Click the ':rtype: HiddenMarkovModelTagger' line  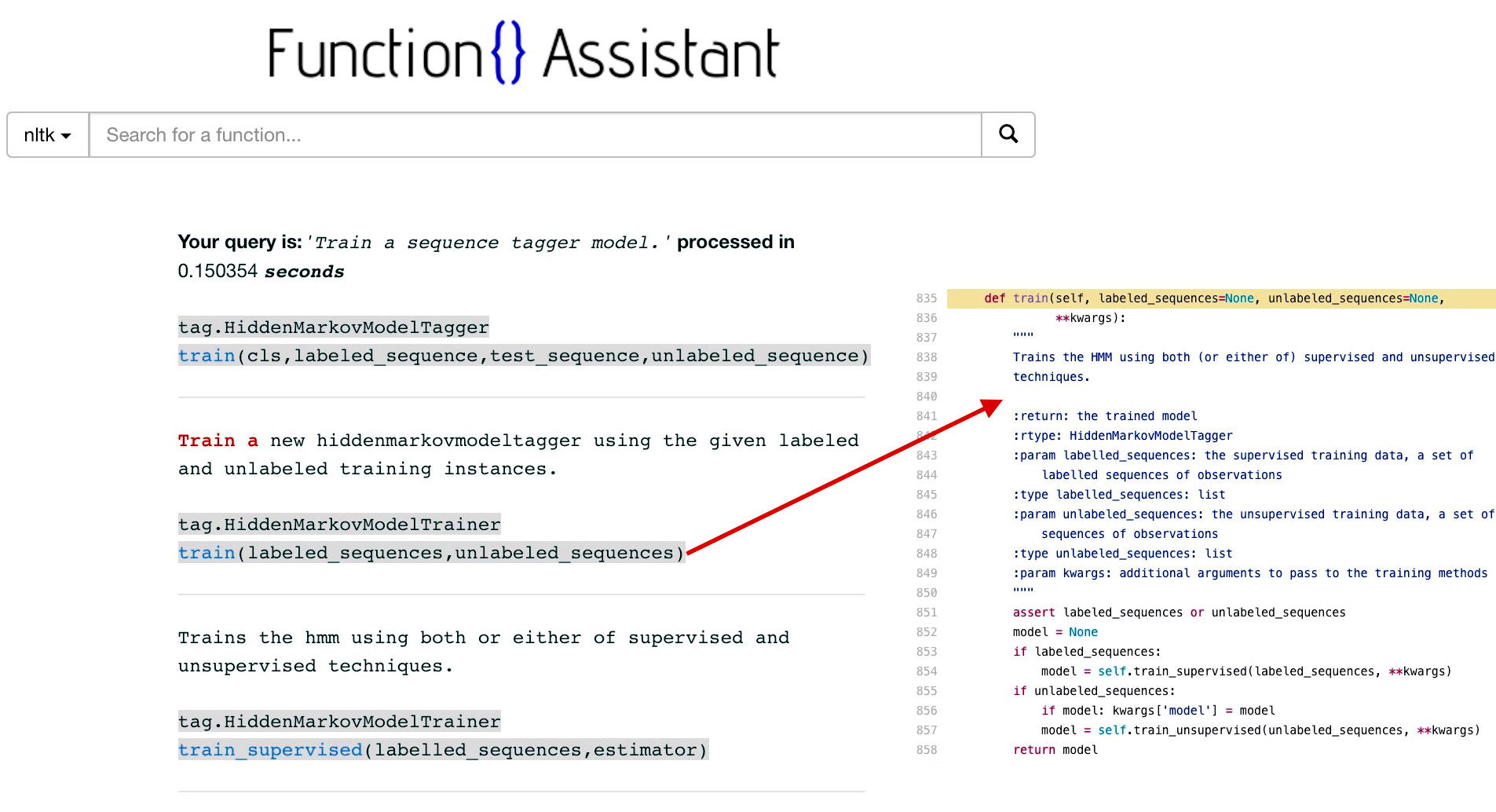click(x=1123, y=436)
